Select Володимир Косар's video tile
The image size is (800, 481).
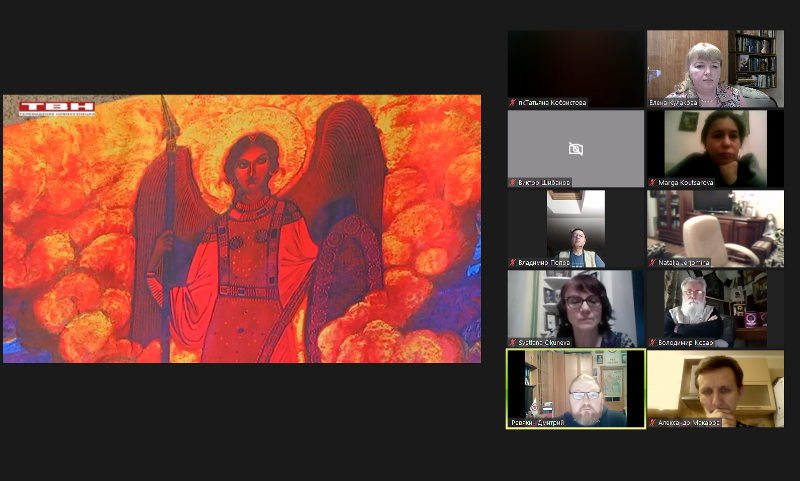pyautogui.click(x=715, y=309)
